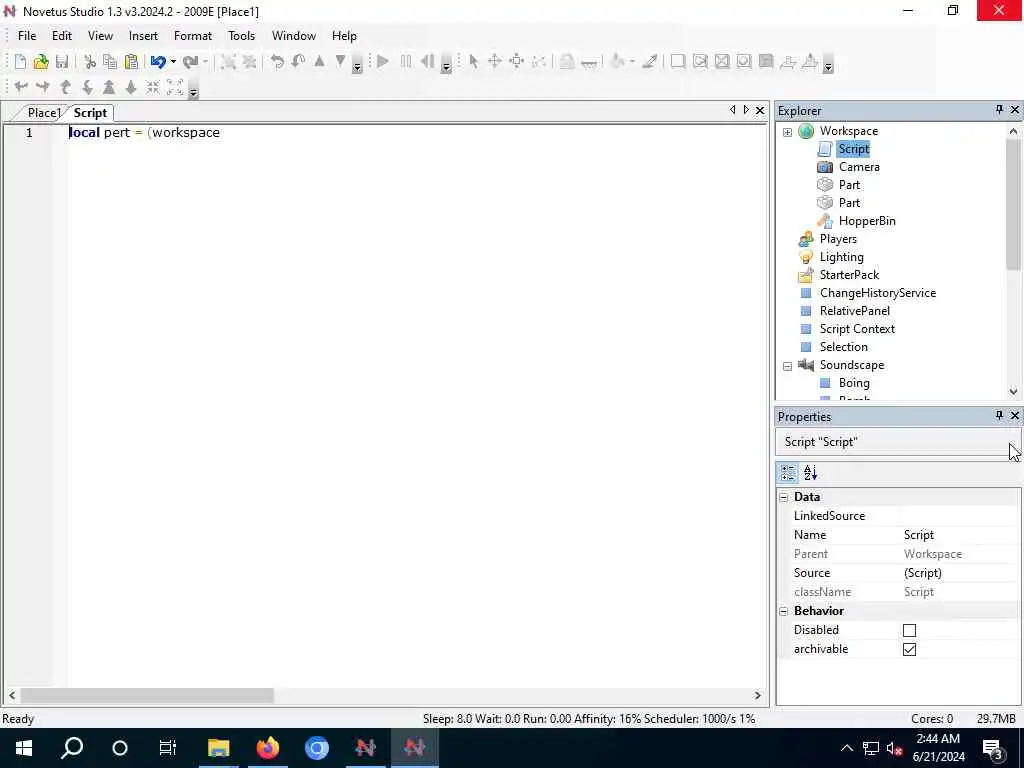
Task: Open the File menu
Action: (x=27, y=36)
